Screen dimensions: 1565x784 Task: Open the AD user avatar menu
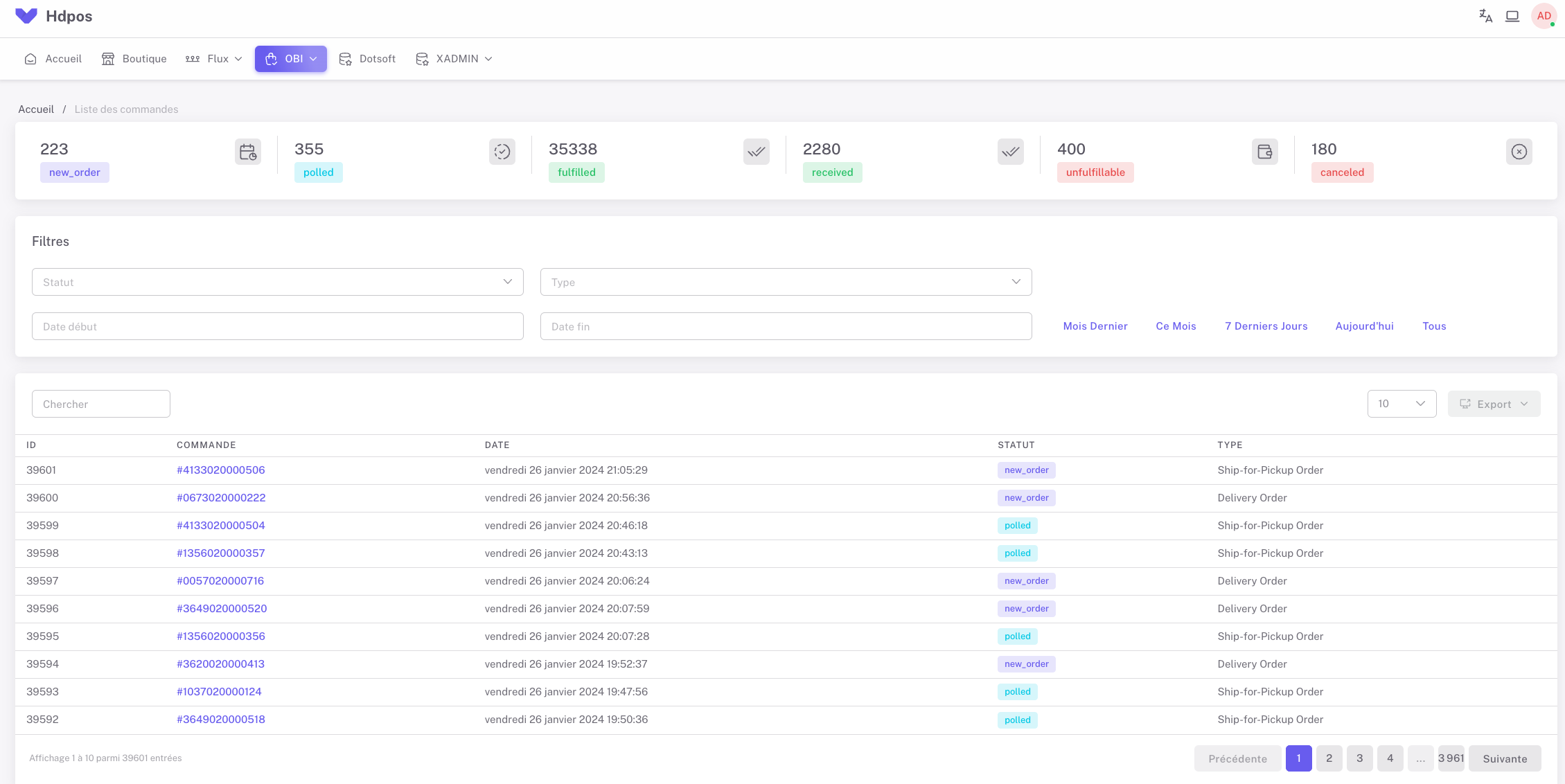(x=1544, y=16)
